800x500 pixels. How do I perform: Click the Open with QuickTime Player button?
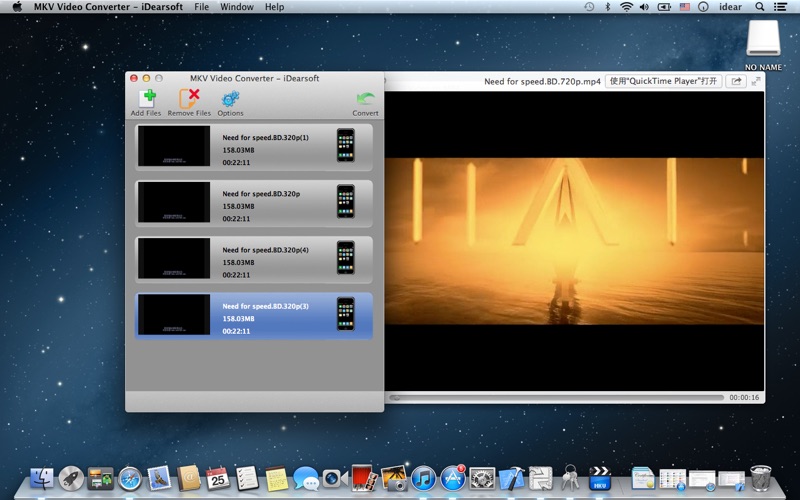tap(663, 81)
